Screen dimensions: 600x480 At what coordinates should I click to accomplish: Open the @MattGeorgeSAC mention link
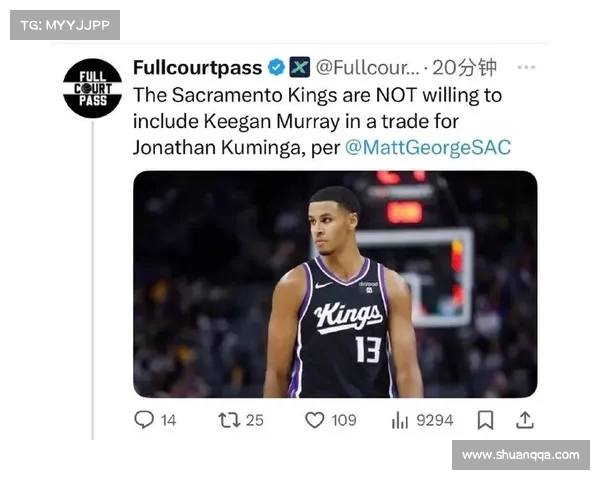tap(427, 147)
